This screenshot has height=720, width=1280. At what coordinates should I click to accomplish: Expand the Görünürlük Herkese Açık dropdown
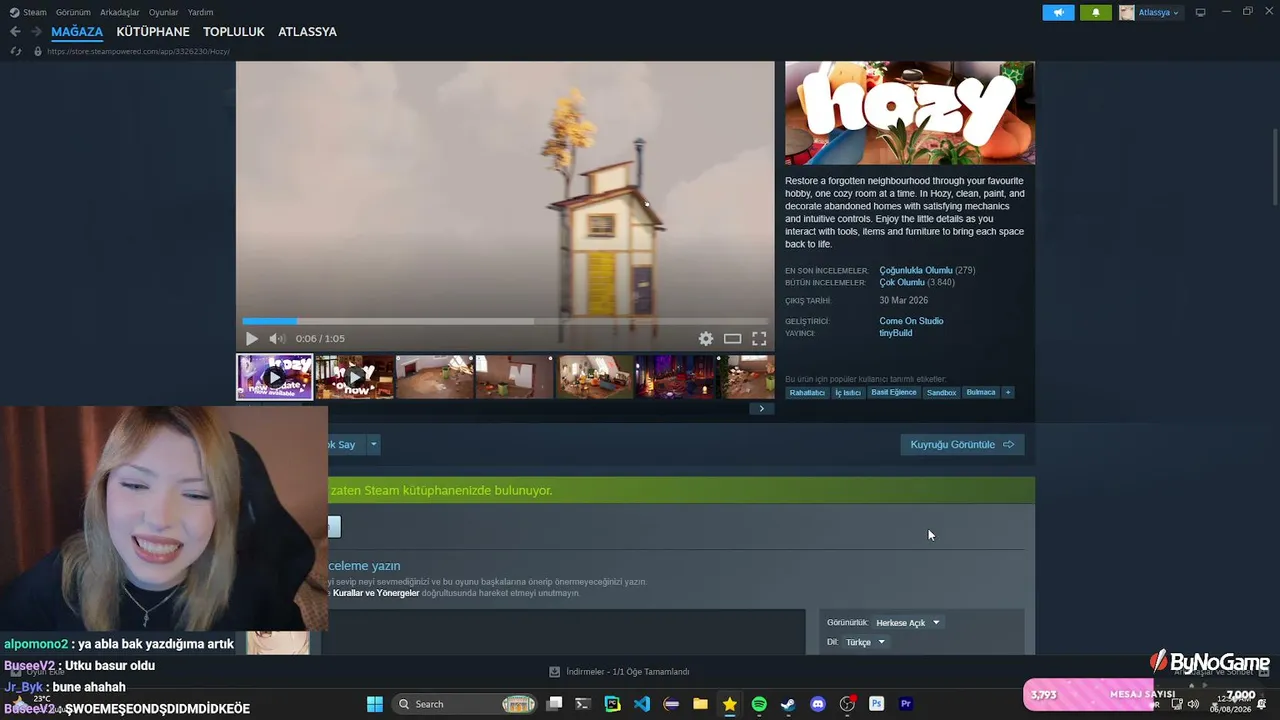(x=908, y=623)
